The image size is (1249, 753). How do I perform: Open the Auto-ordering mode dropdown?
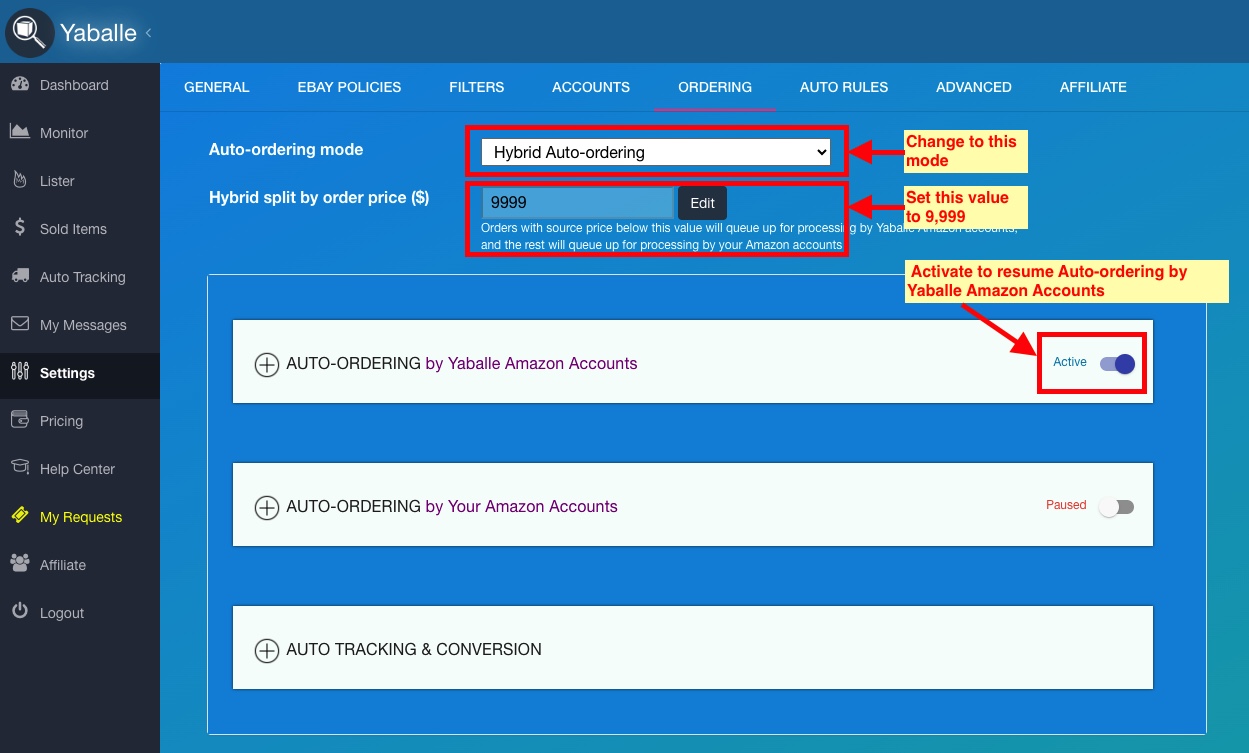(x=656, y=152)
